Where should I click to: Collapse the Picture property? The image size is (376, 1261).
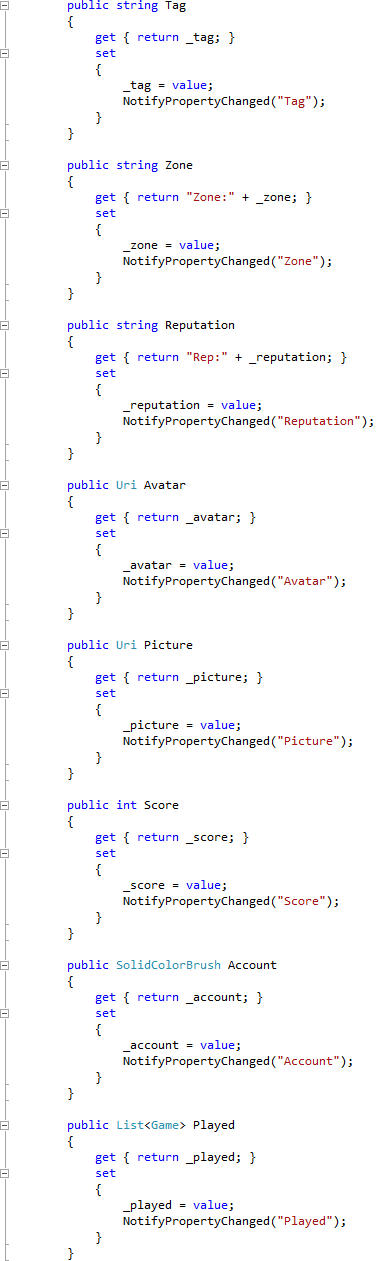(5, 645)
